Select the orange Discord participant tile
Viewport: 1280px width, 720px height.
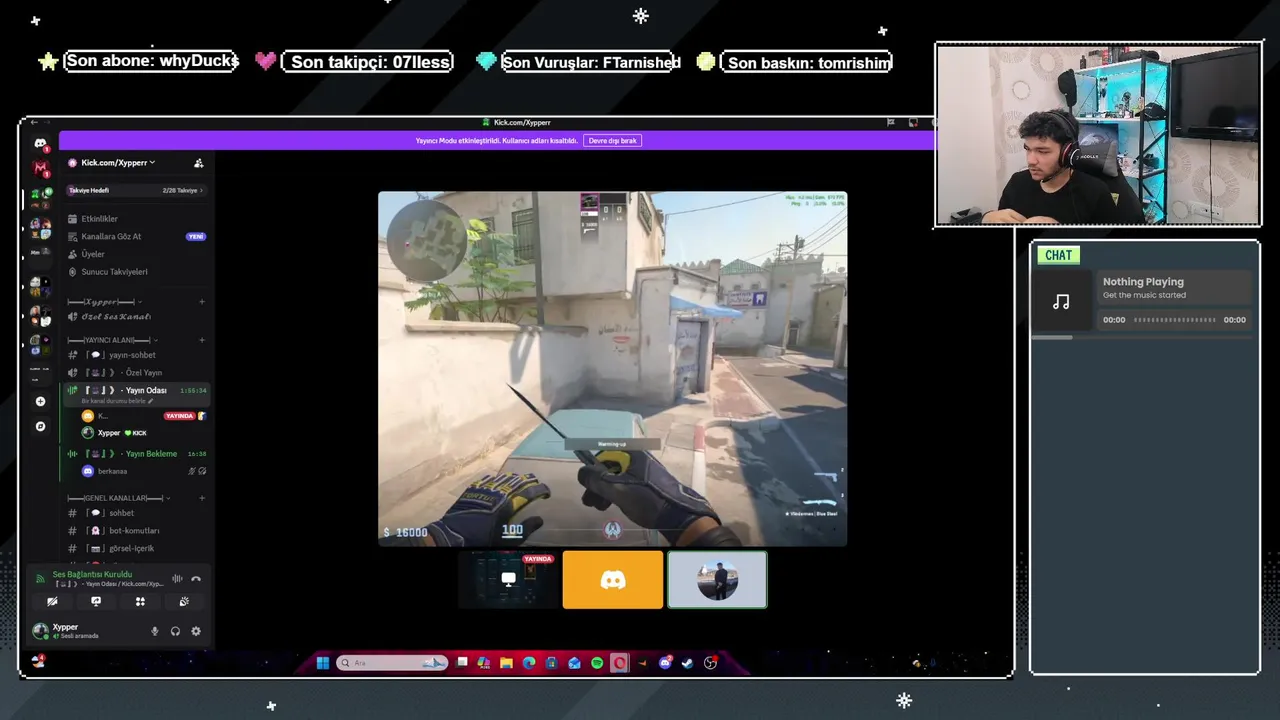[x=613, y=579]
